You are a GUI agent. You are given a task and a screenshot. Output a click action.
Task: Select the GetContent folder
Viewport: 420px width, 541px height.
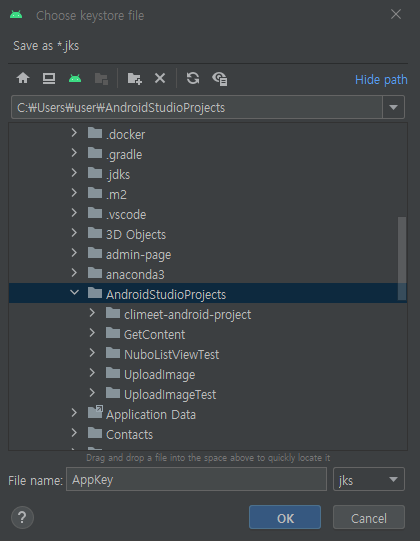154,334
